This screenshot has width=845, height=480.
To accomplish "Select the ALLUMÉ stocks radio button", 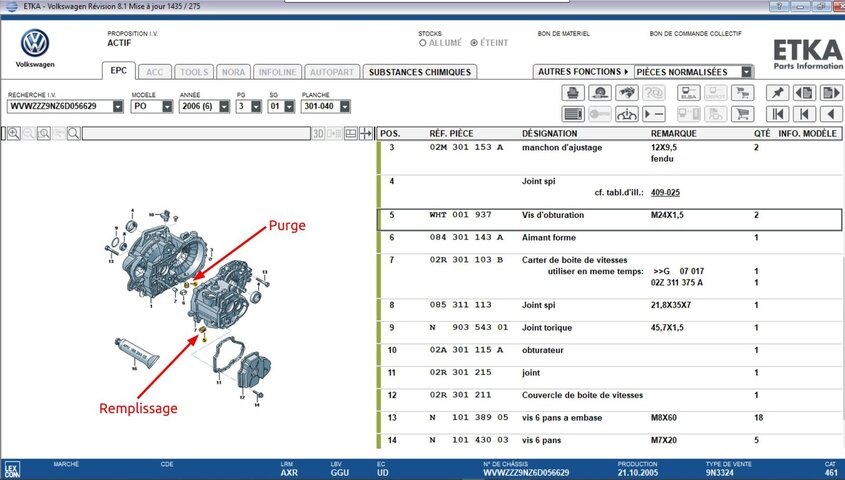I will click(422, 43).
